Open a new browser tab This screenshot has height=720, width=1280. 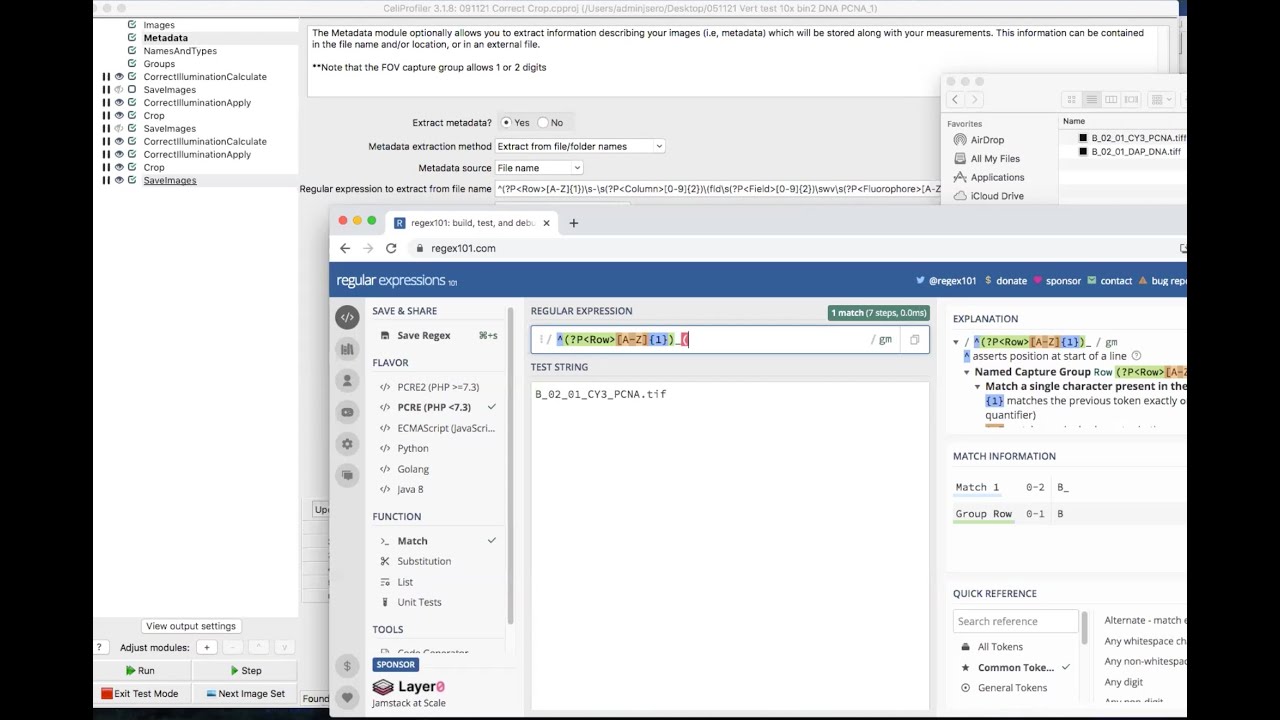pyautogui.click(x=573, y=222)
